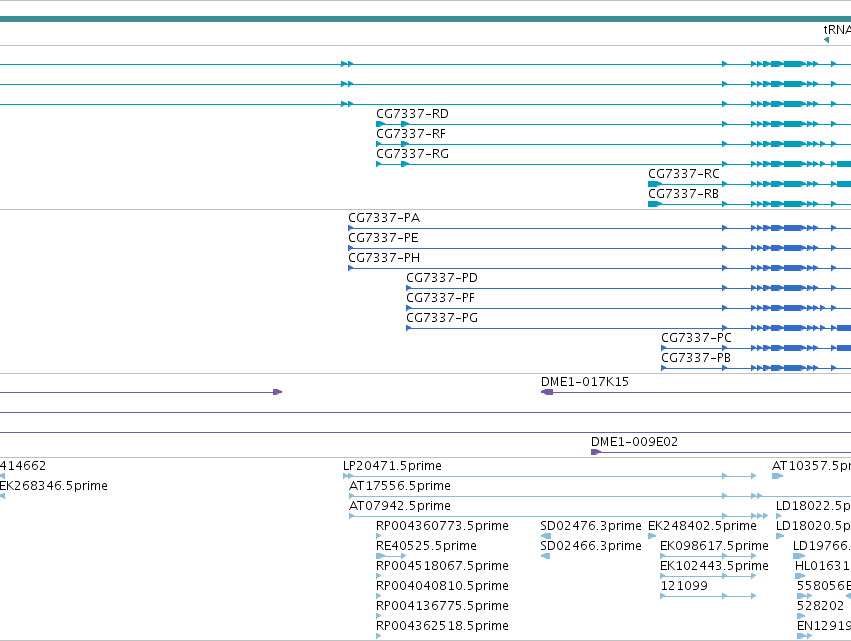This screenshot has width=851, height=641.
Task: Select the CG7337-PB protein label
Action: [x=696, y=358]
